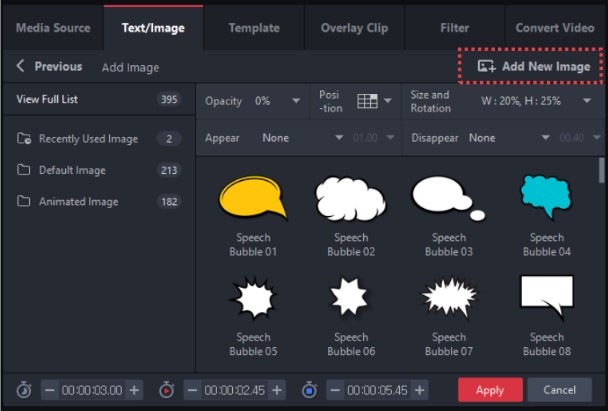Open the Opacity dropdown

[294, 101]
